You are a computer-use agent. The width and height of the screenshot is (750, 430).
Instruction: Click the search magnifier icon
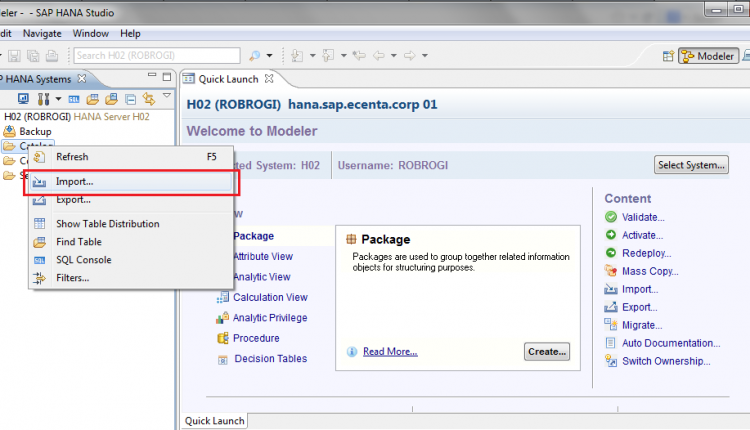coord(254,56)
